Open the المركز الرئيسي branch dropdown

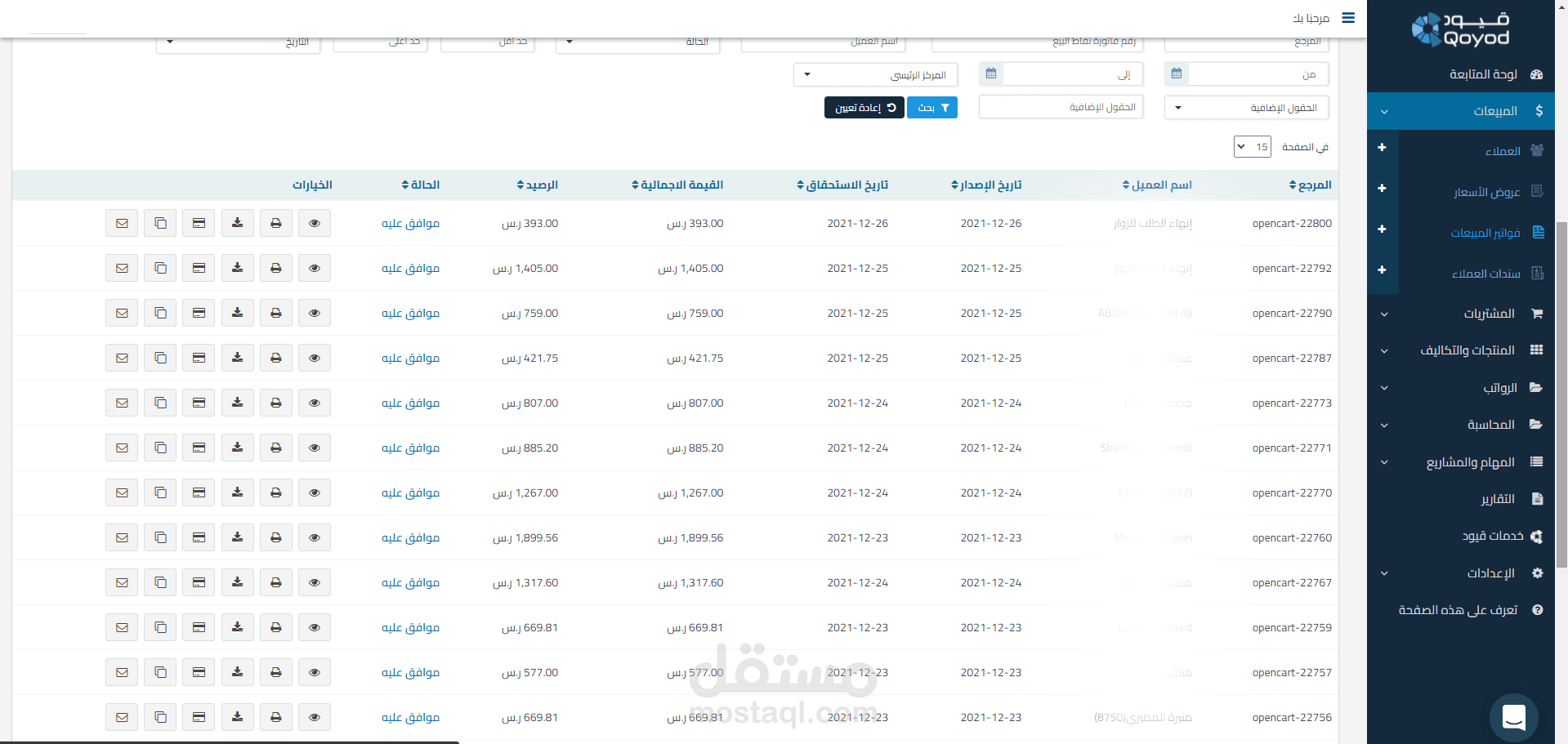[875, 74]
